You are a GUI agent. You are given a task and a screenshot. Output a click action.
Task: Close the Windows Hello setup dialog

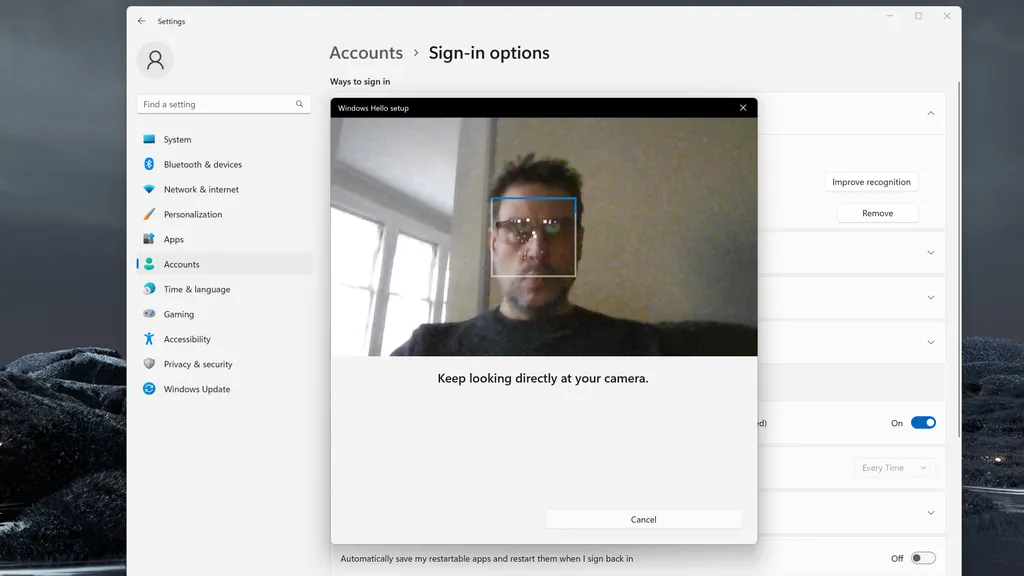tap(743, 108)
